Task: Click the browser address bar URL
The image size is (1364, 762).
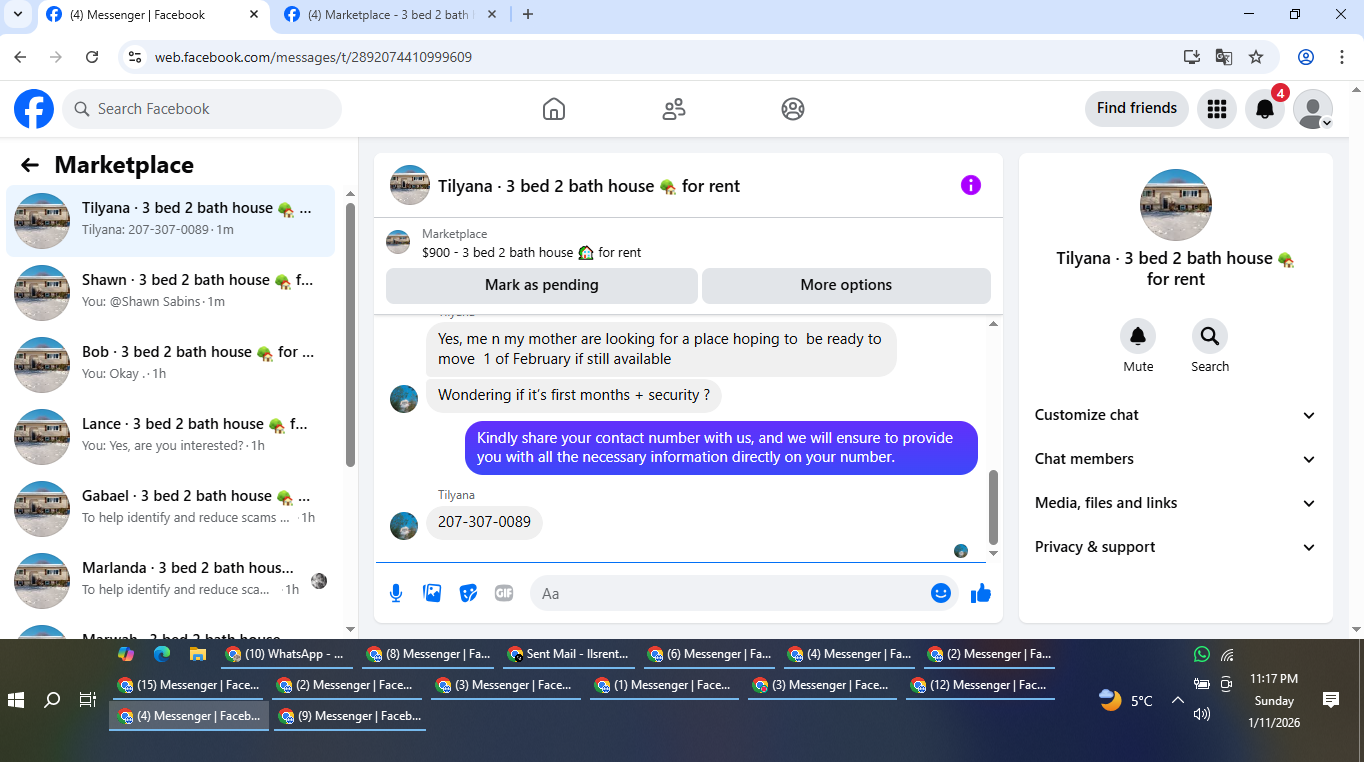Action: coord(313,57)
